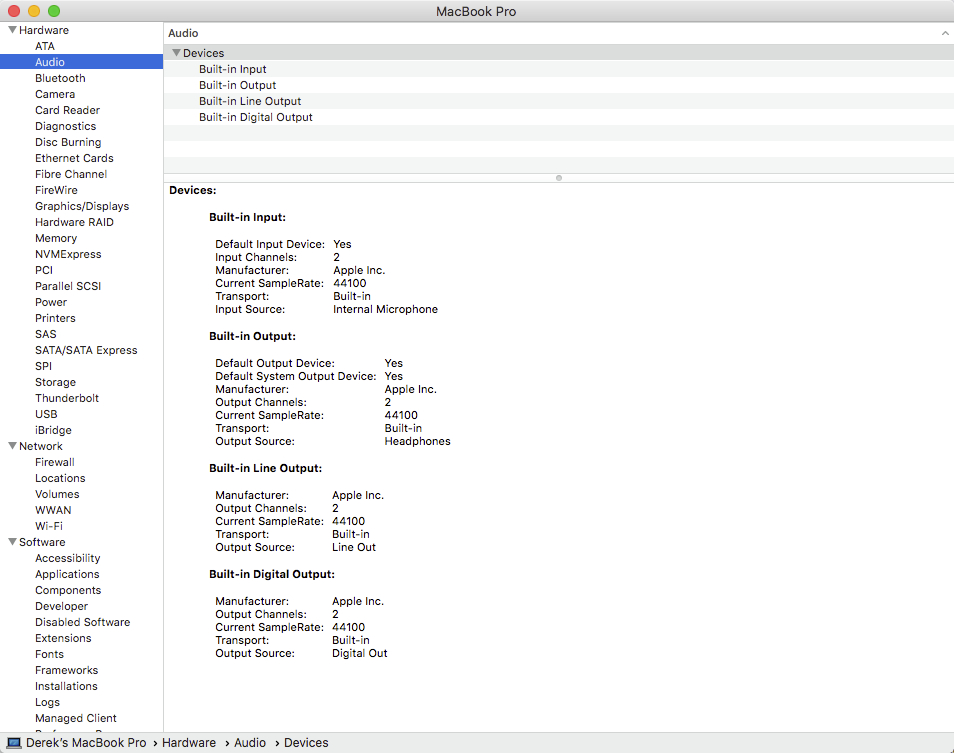Select Built-in Line Output row
Viewport: 954px width, 753px height.
point(559,101)
